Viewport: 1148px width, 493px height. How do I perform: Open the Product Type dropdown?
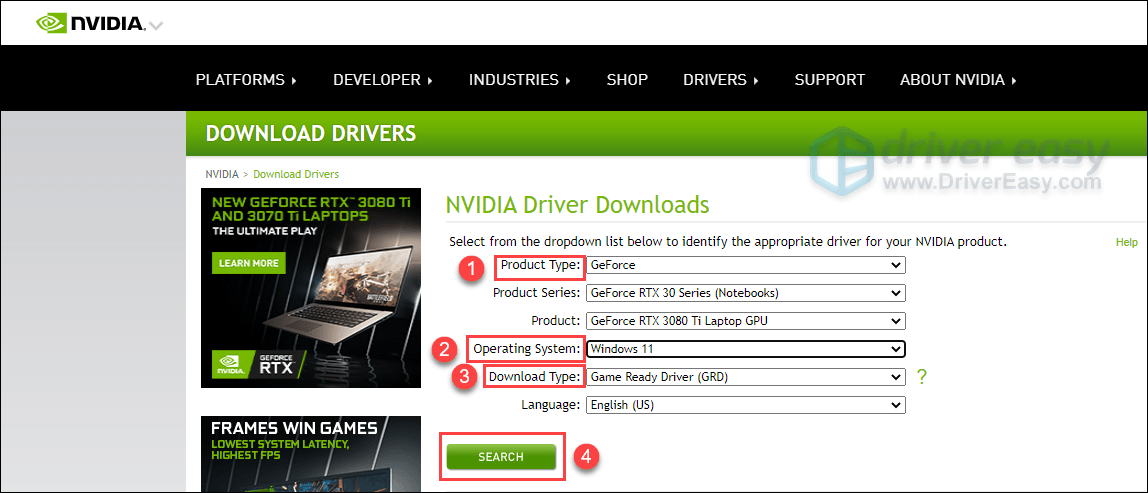tap(746, 265)
